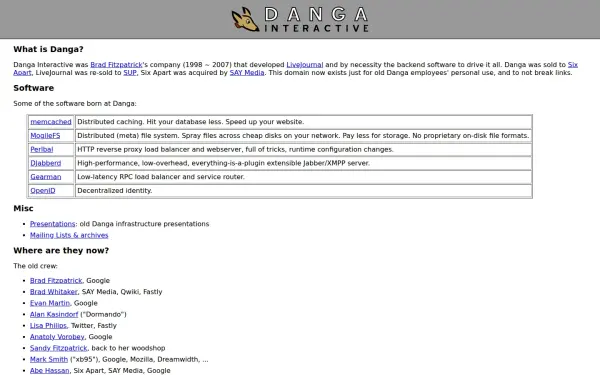Click 'old Danga infrastructure presentations' text

(x=144, y=224)
